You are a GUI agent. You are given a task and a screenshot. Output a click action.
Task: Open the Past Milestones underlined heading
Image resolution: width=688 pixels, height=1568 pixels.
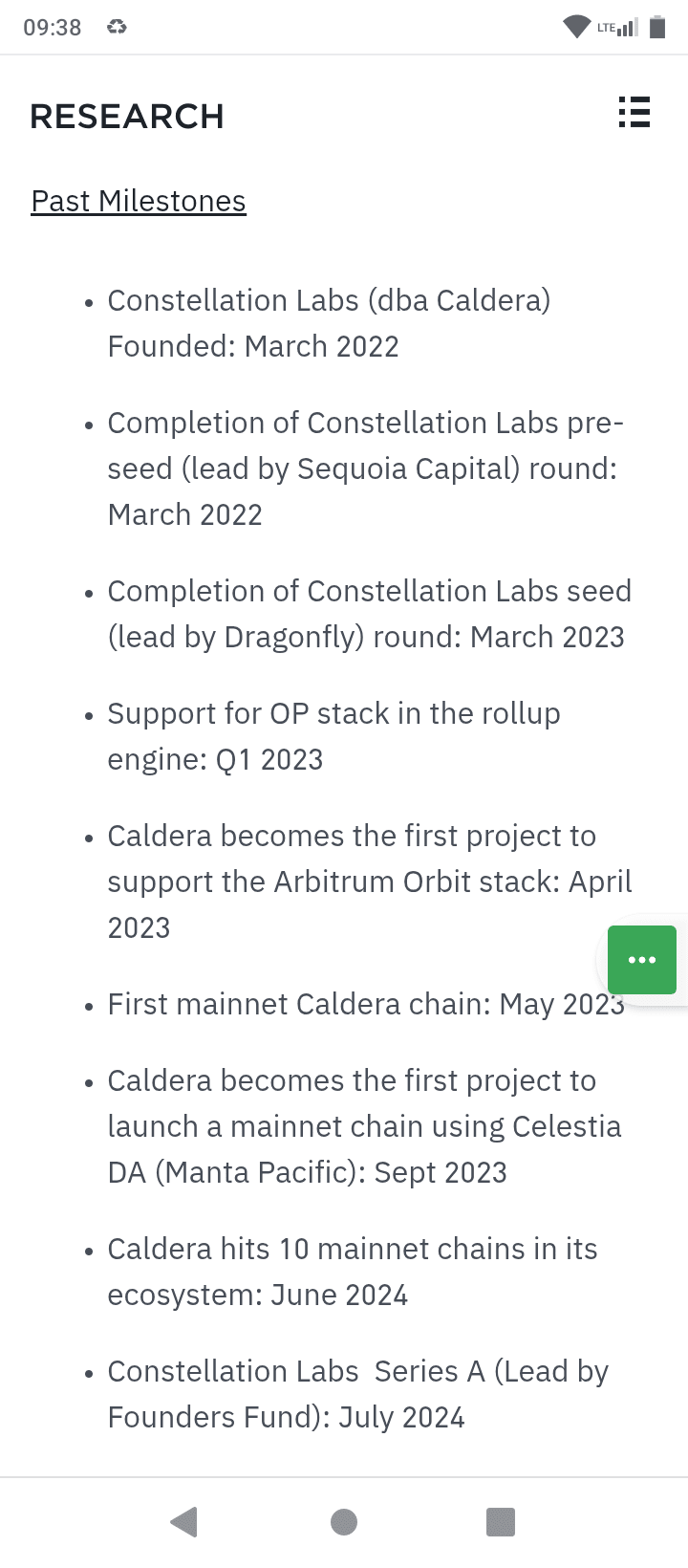pyautogui.click(x=139, y=201)
